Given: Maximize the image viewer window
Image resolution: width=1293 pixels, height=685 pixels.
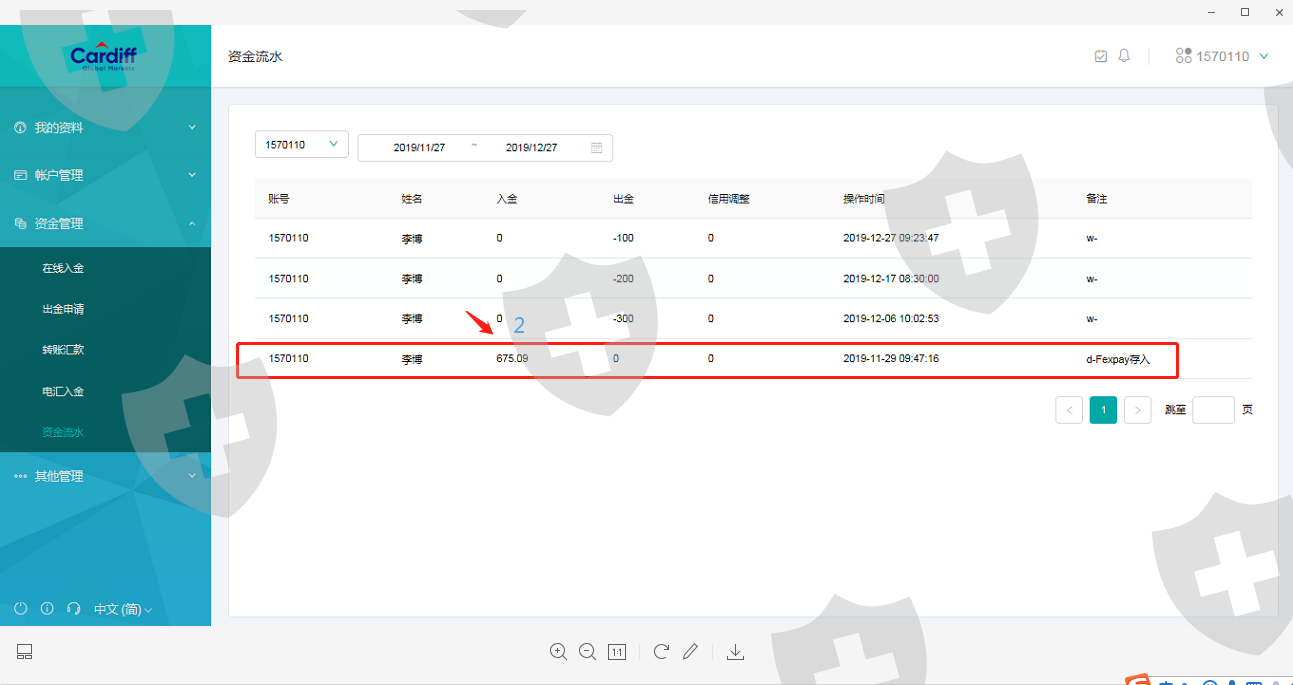Looking at the screenshot, I should coord(1245,12).
